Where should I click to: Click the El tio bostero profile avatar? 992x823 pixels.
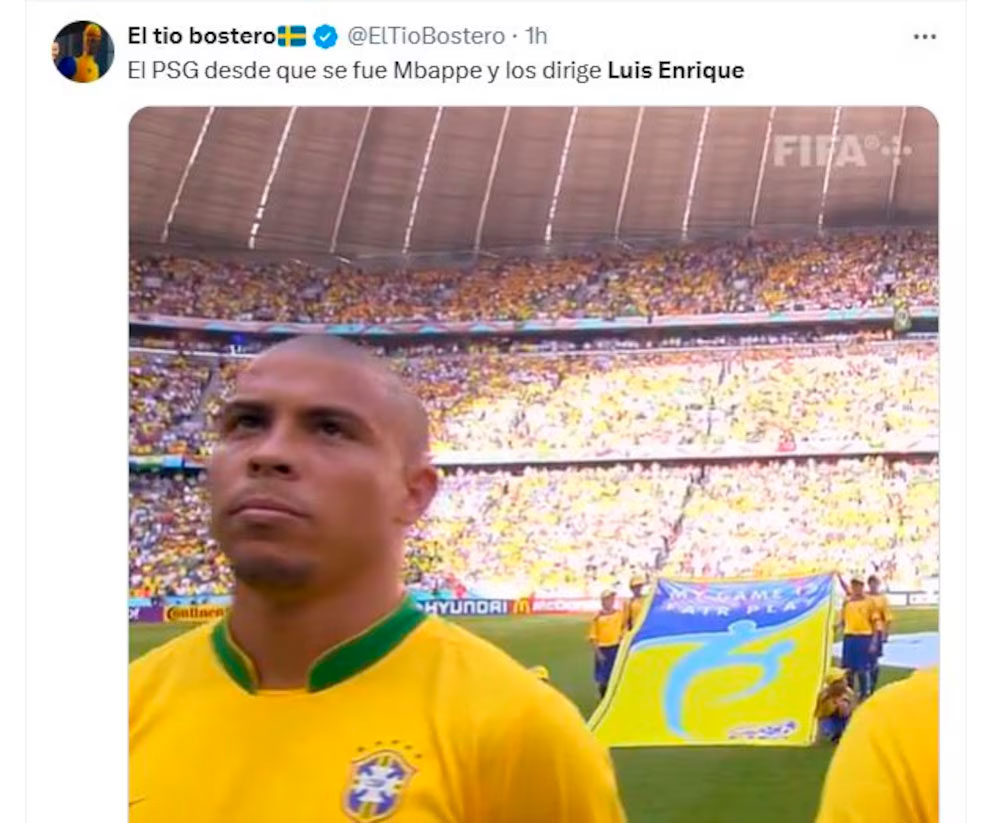tap(83, 52)
